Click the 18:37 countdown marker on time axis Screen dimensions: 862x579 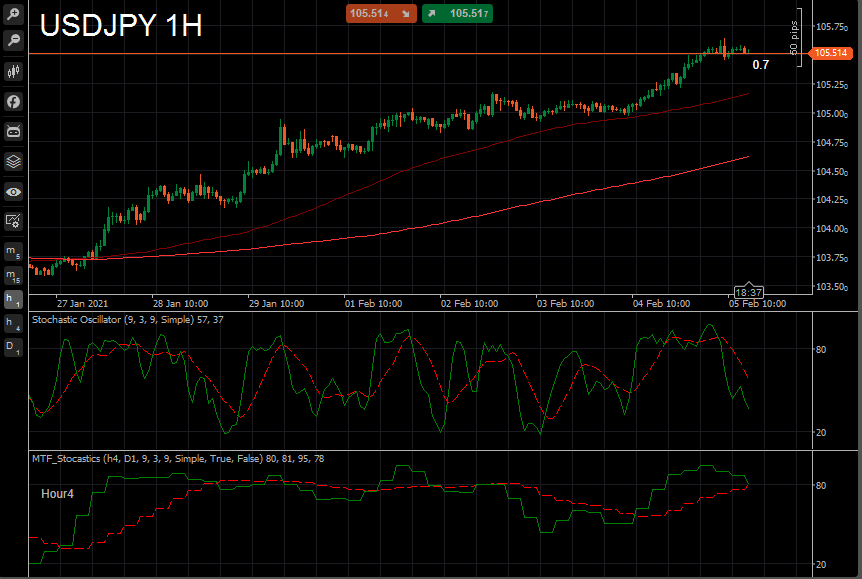(x=749, y=292)
